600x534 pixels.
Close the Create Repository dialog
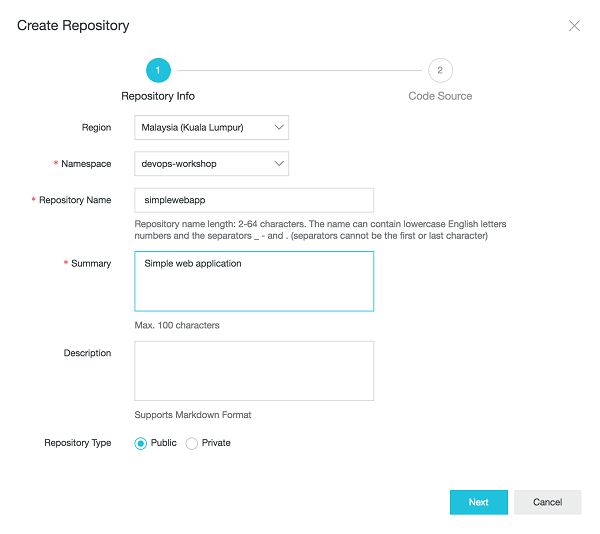pyautogui.click(x=574, y=26)
